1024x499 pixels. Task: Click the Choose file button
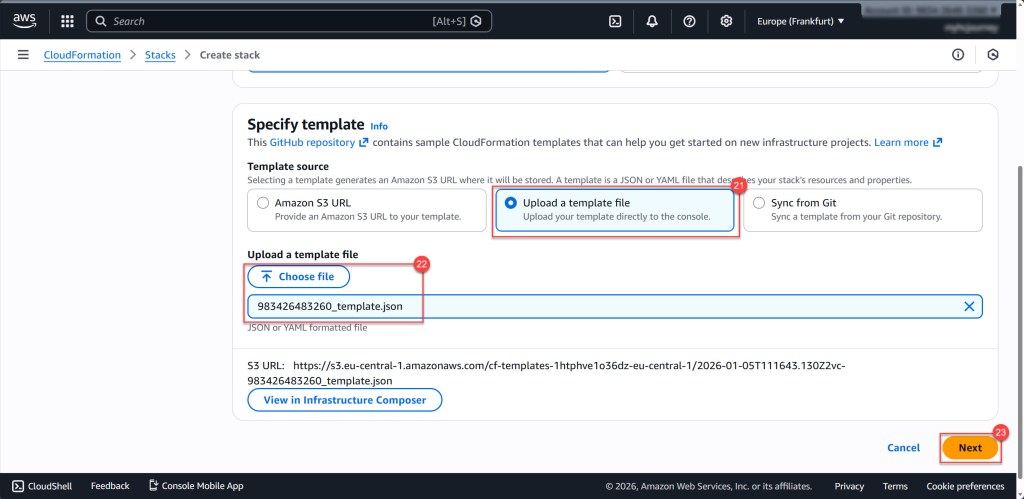point(298,276)
